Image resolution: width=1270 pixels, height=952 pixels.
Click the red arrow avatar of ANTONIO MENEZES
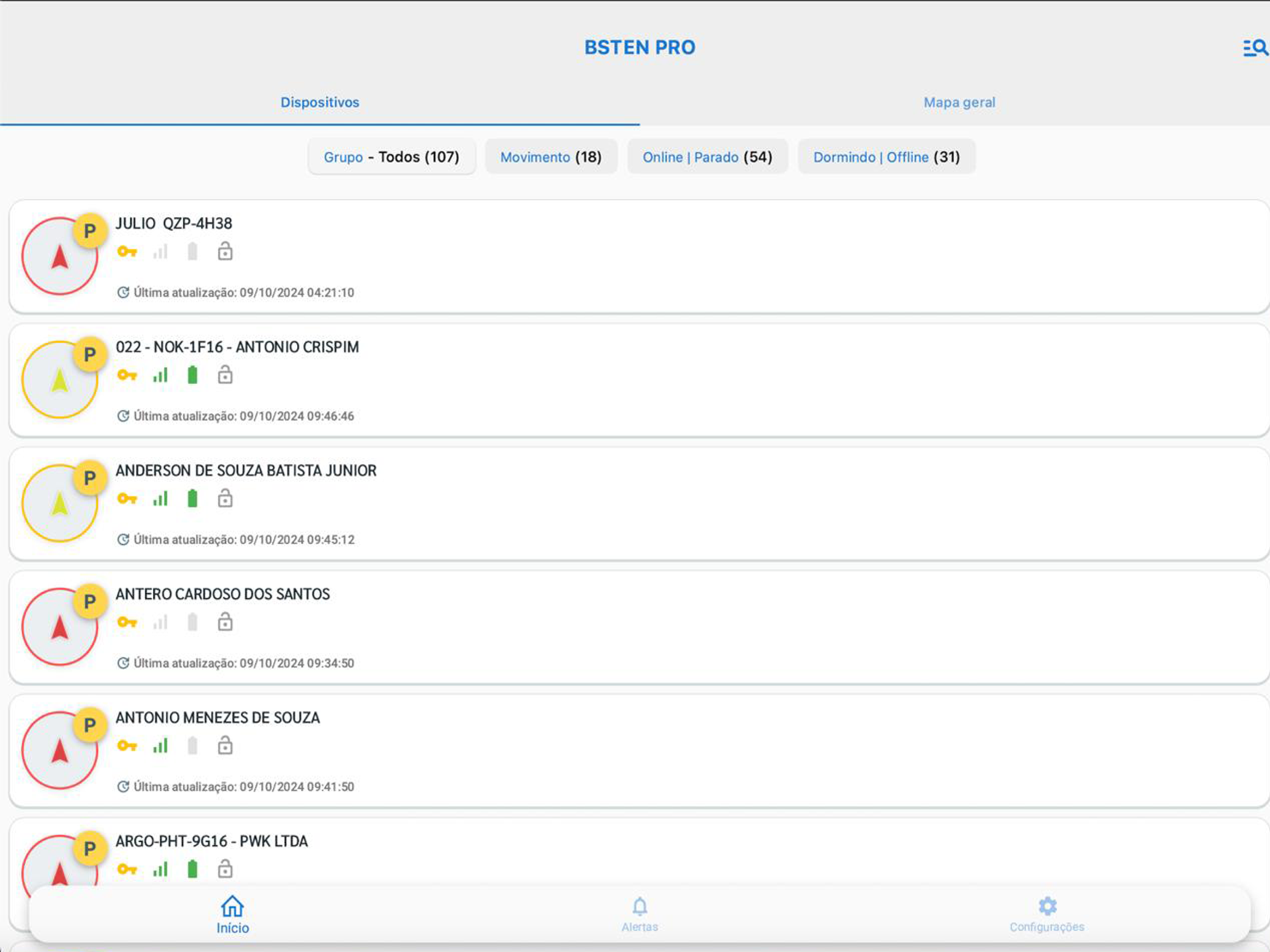coord(60,750)
